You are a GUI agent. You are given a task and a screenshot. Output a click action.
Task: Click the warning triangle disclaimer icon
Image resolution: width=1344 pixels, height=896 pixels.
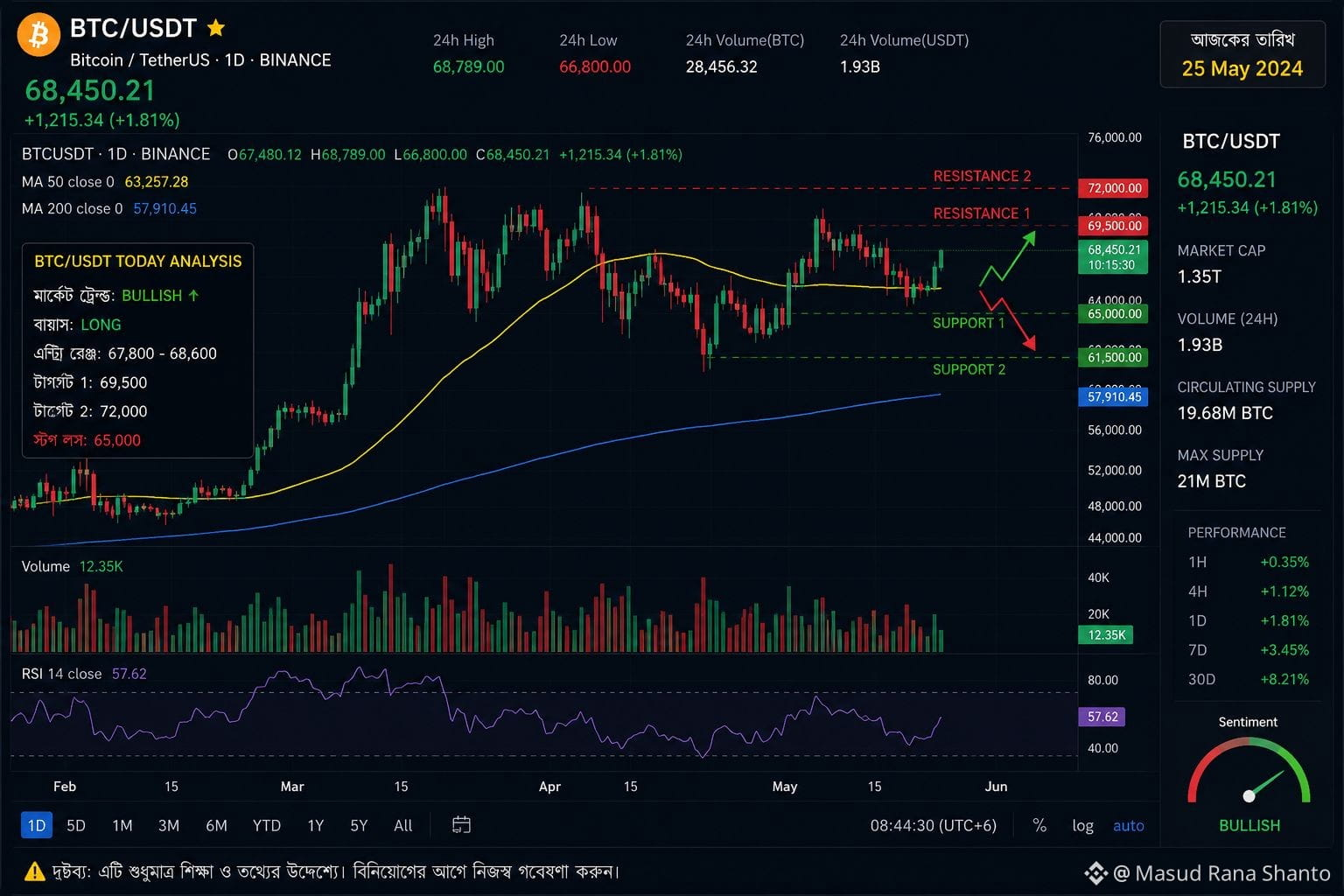click(34, 871)
